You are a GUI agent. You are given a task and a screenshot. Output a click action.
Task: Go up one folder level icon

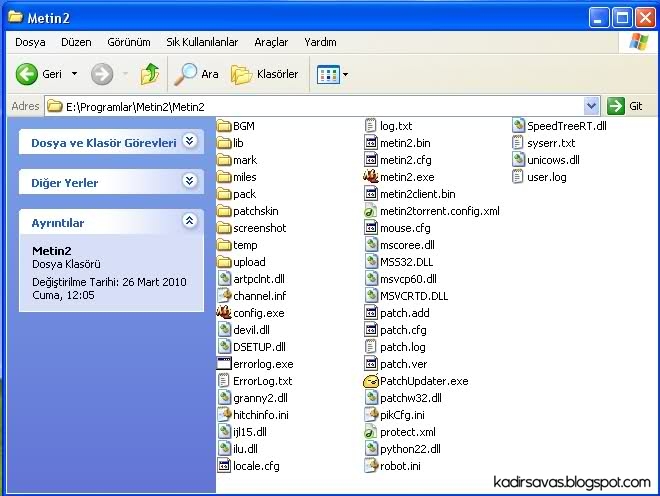tap(149, 74)
